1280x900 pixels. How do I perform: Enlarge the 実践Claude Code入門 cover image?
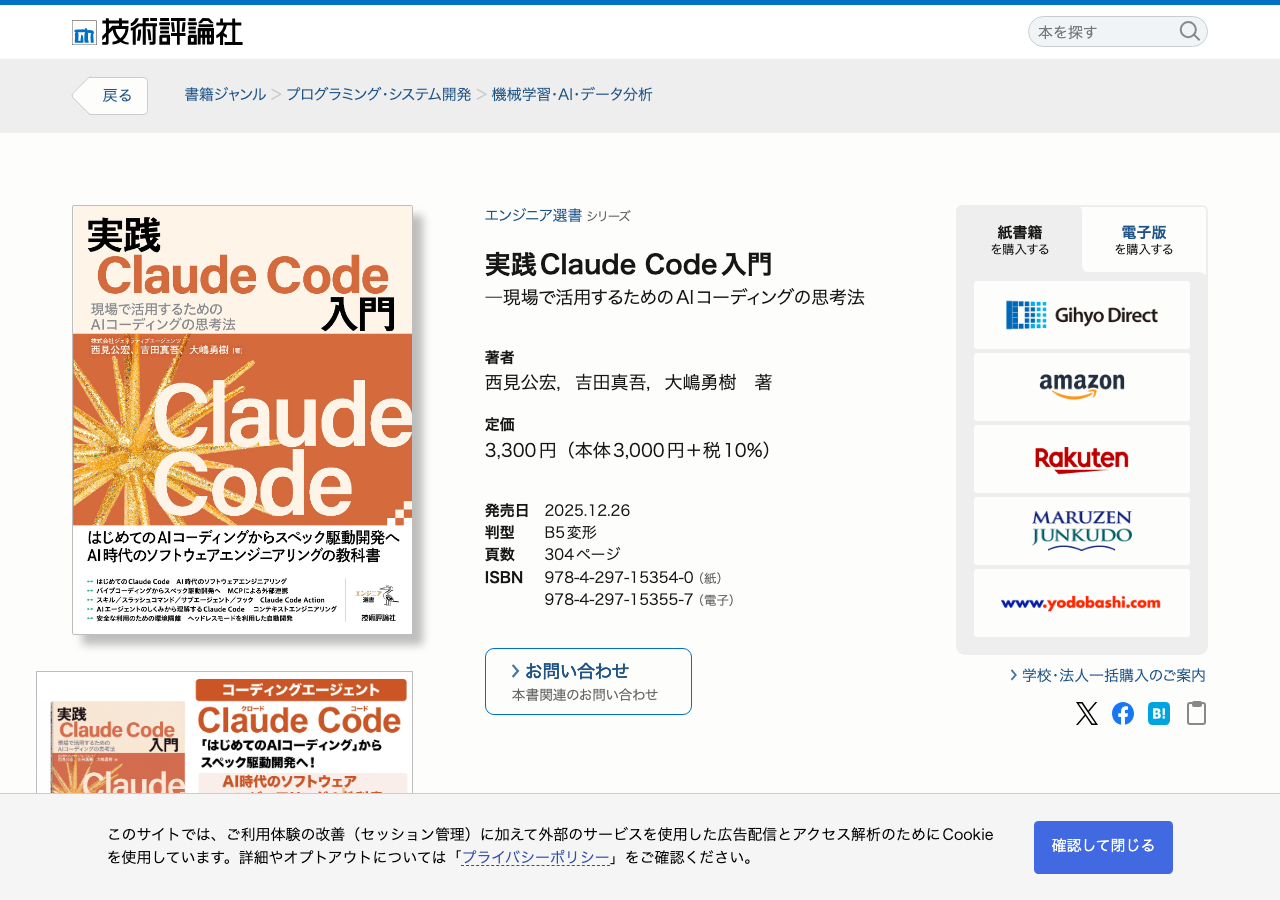pyautogui.click(x=243, y=420)
